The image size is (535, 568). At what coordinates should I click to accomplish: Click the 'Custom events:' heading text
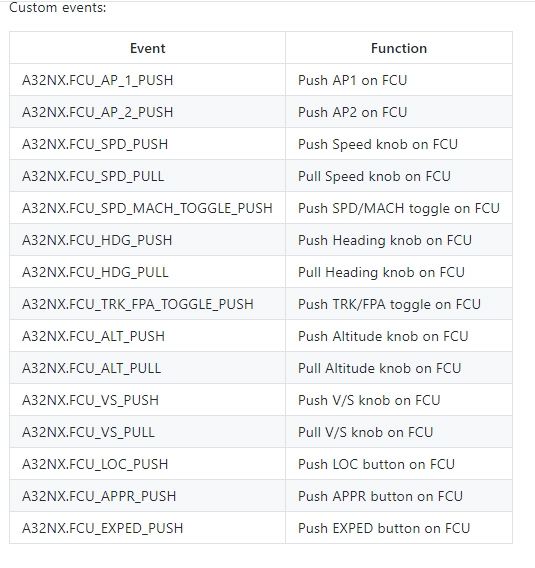pos(58,7)
